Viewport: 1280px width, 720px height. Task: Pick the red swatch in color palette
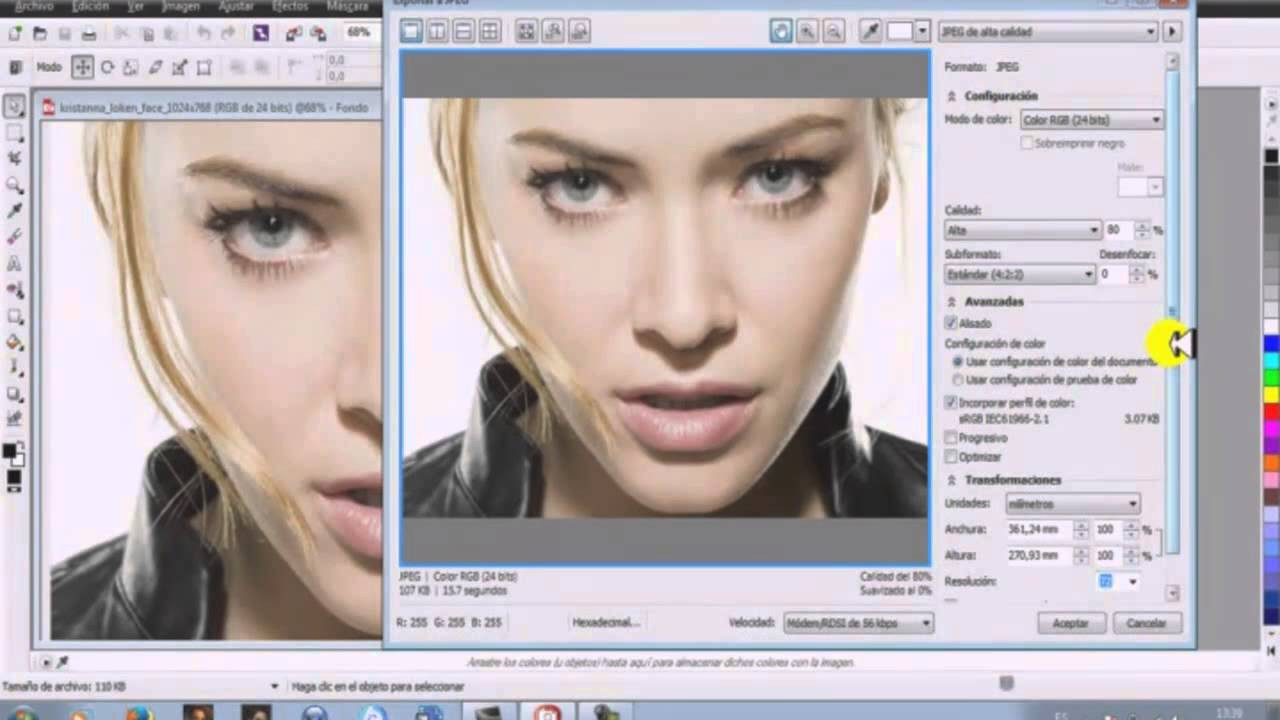tap(1271, 411)
